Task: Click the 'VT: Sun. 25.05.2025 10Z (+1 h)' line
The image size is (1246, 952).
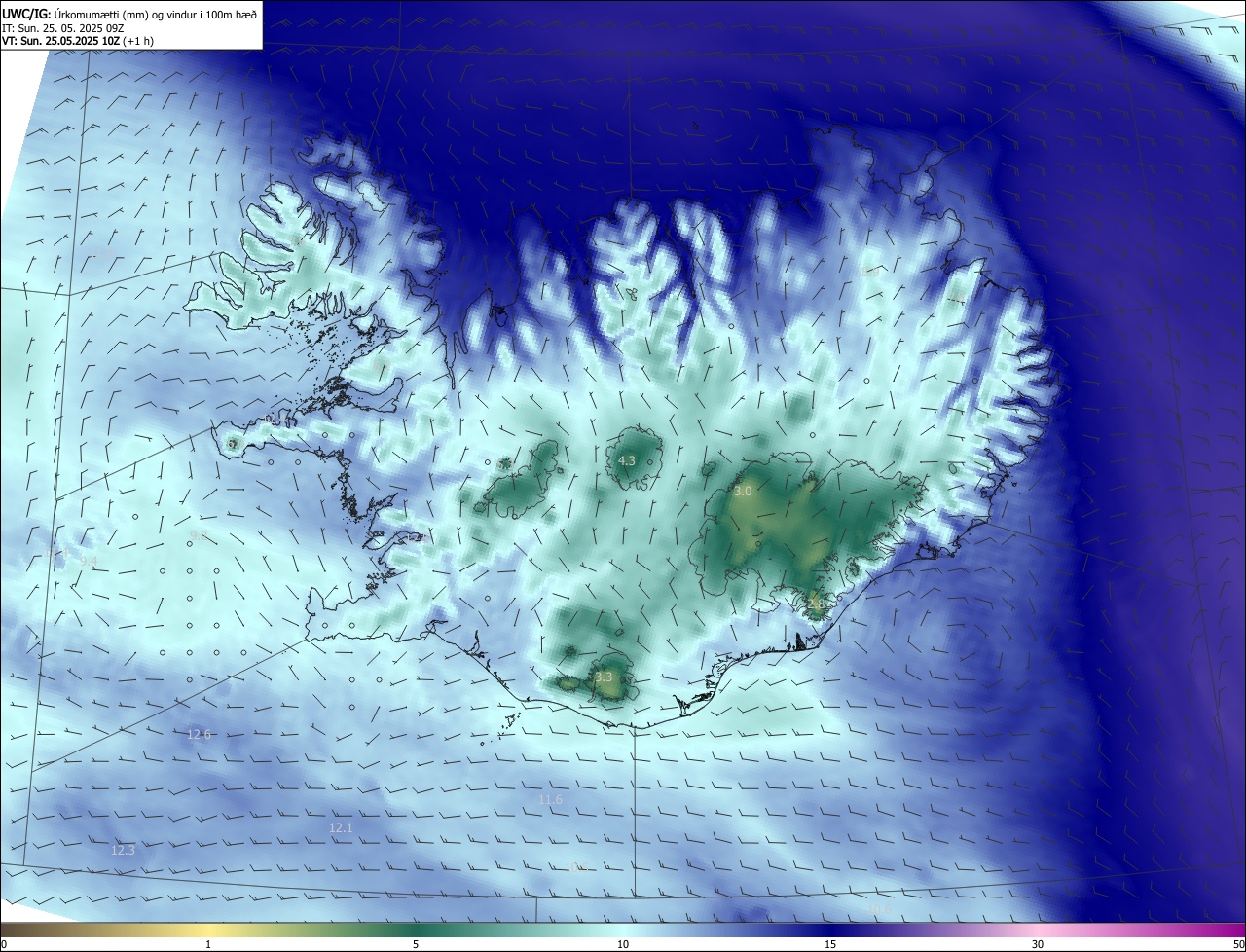Action: (x=78, y=41)
